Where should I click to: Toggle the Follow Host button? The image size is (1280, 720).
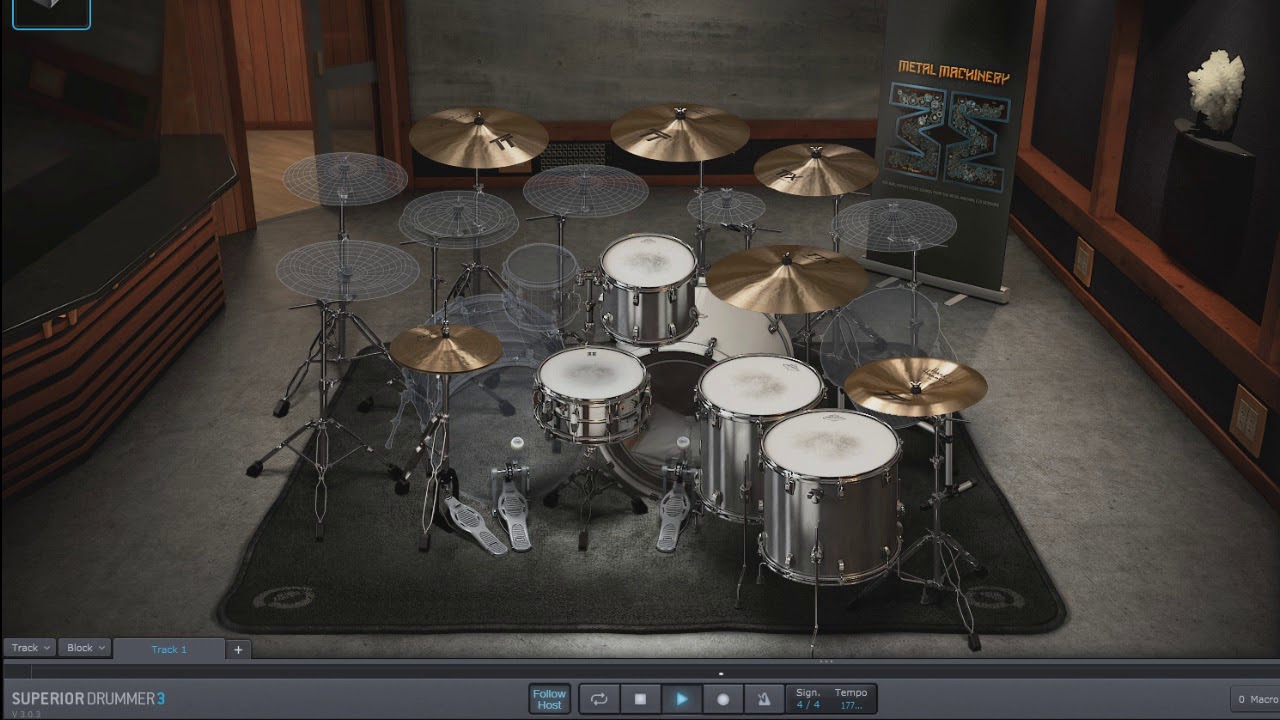pyautogui.click(x=549, y=699)
